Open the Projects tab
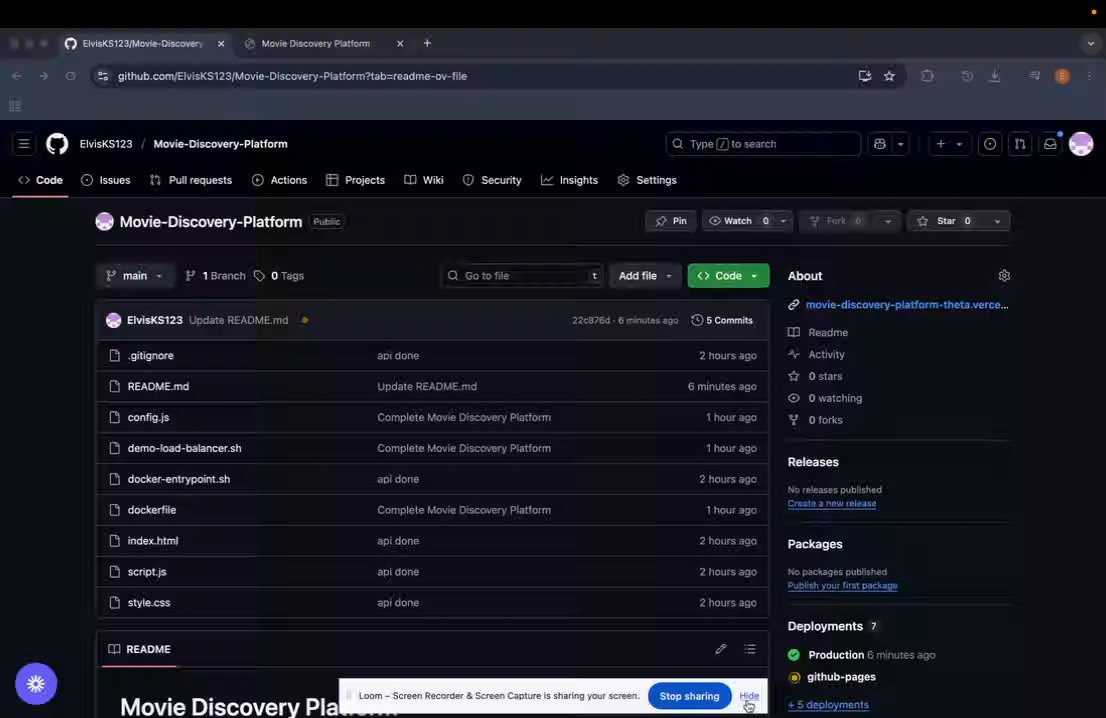 click(356, 181)
